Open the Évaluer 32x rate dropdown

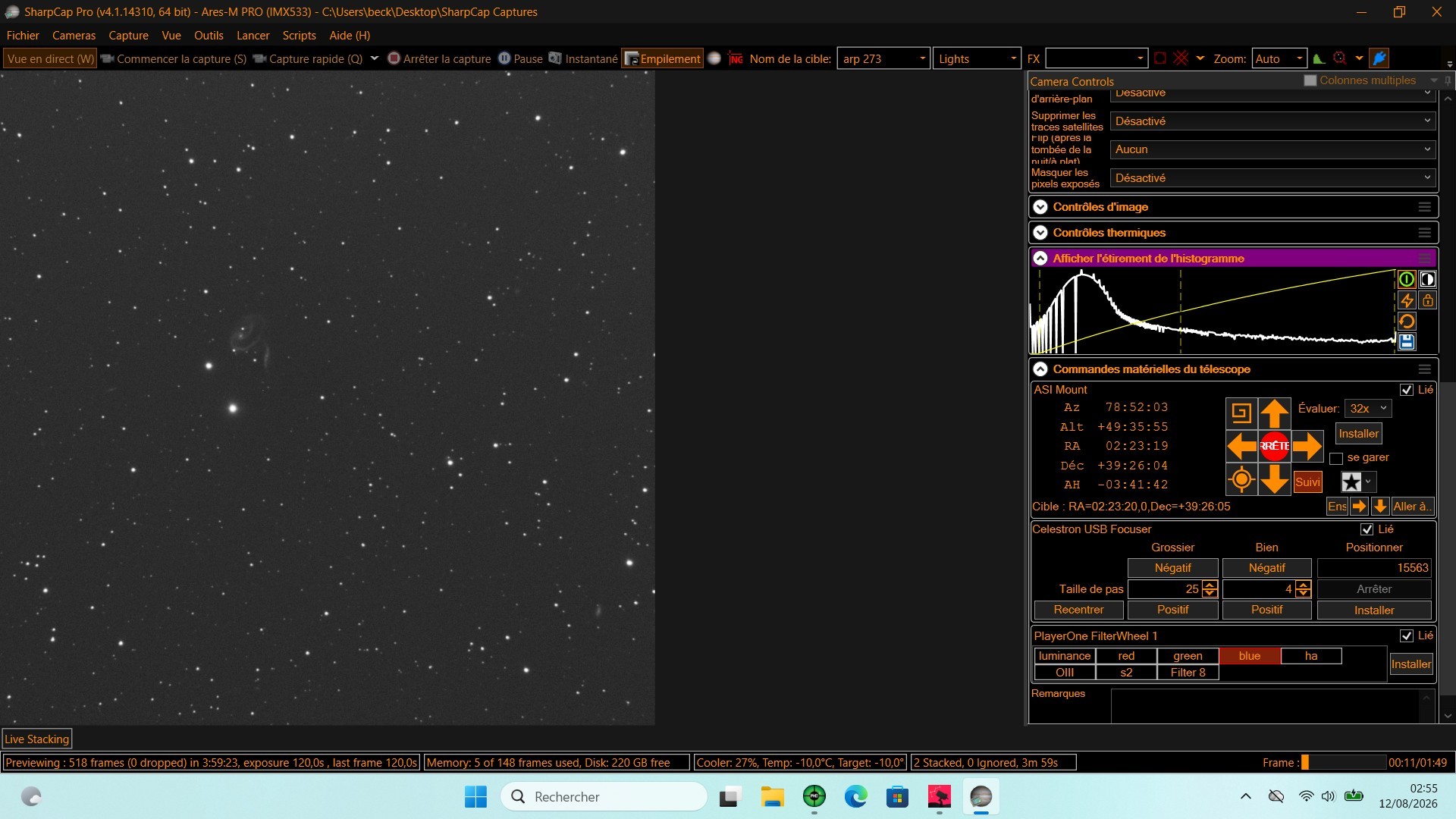click(1367, 409)
